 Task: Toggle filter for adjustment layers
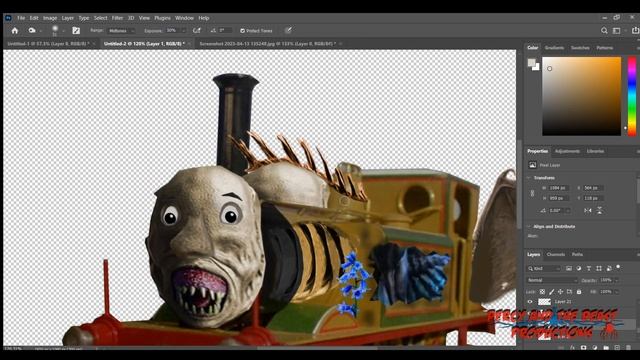pos(579,269)
